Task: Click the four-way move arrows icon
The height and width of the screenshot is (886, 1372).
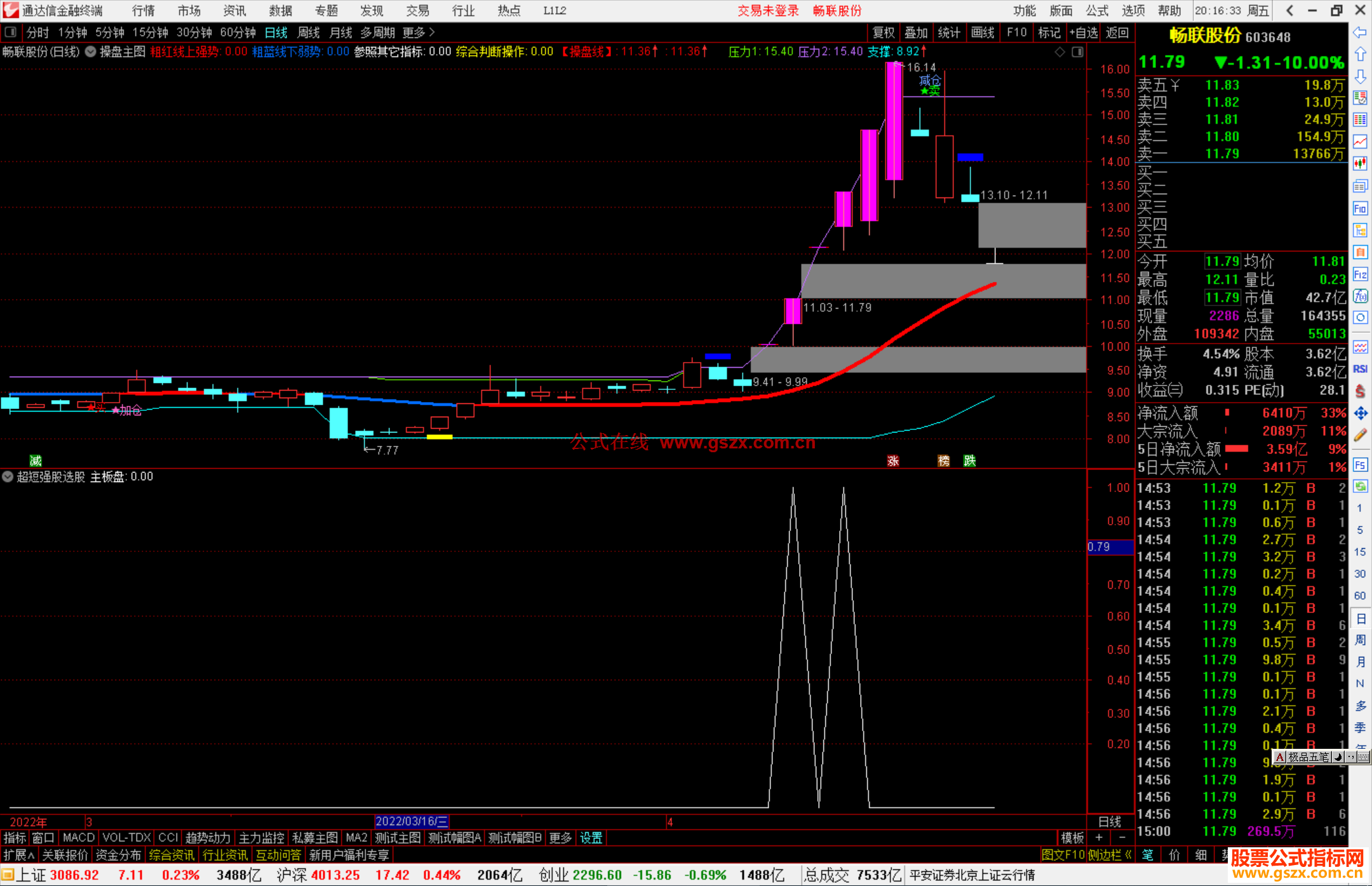Action: (x=1360, y=413)
